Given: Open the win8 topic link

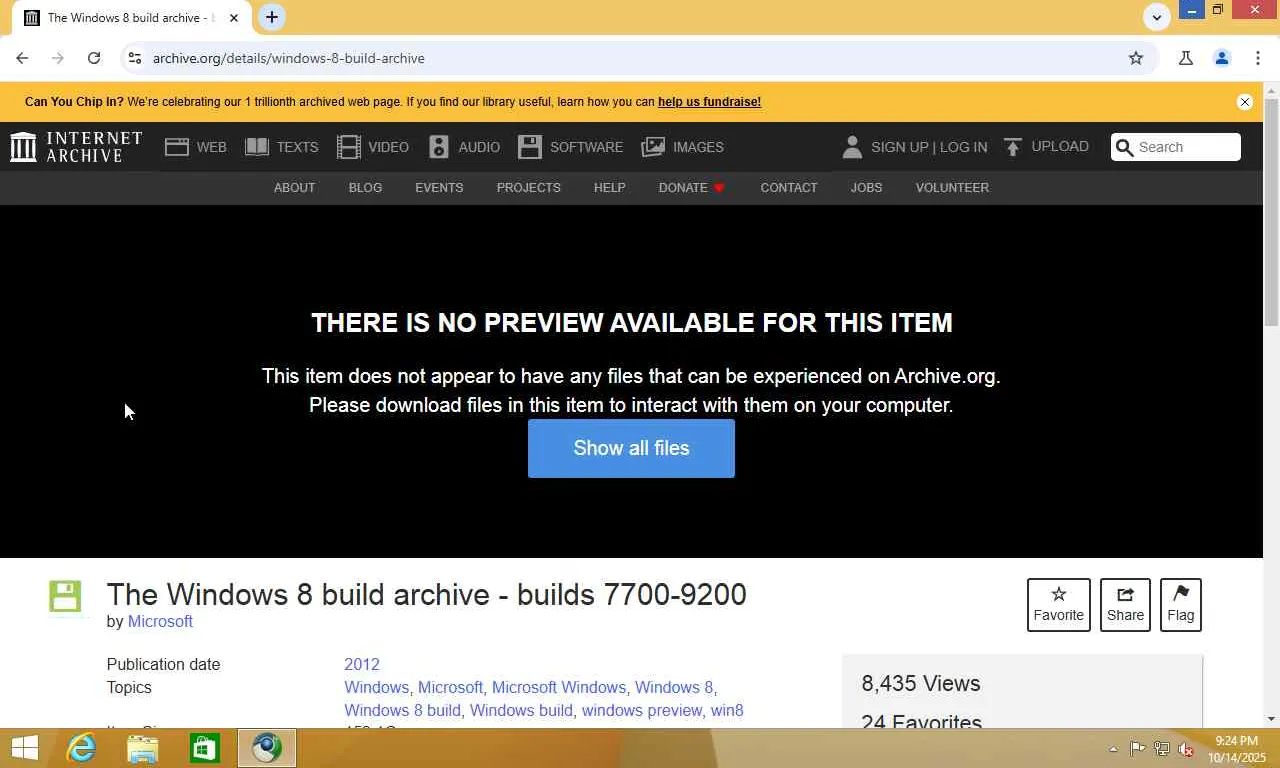Looking at the screenshot, I should (727, 711).
